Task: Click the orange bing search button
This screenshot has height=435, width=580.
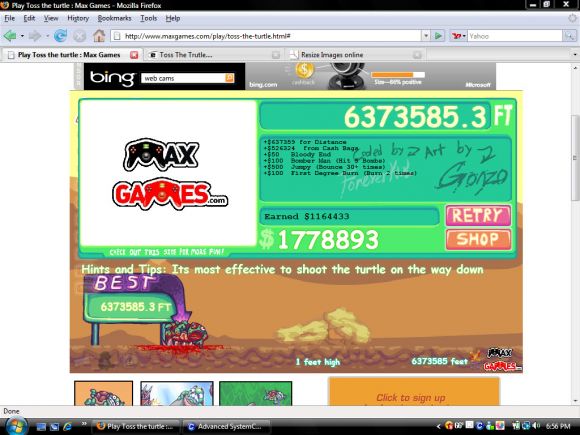Action: [229, 78]
